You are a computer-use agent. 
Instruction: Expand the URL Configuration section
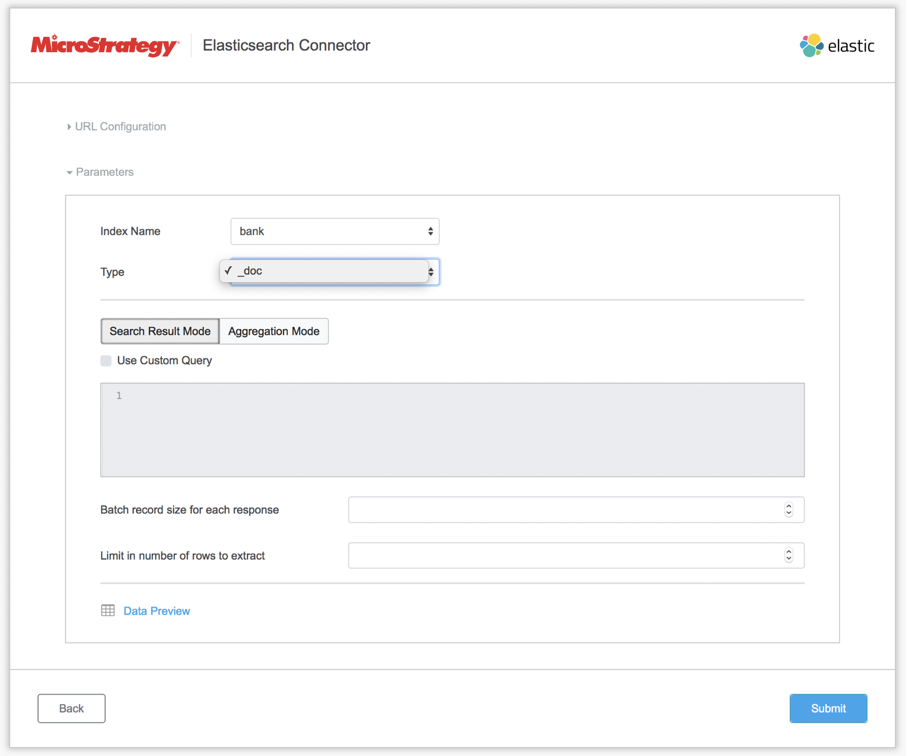coord(116,127)
